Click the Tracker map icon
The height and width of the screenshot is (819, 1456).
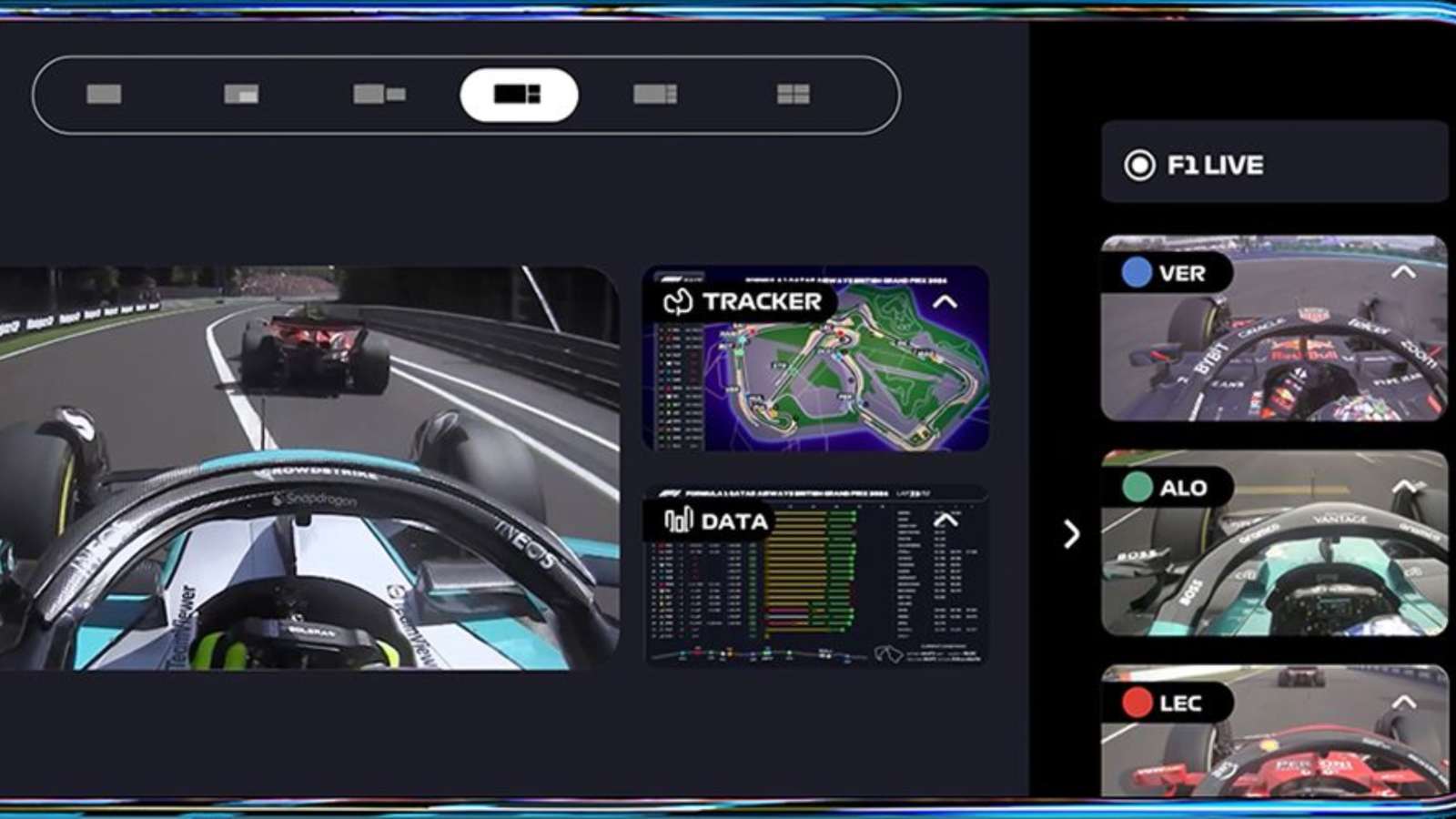678,302
